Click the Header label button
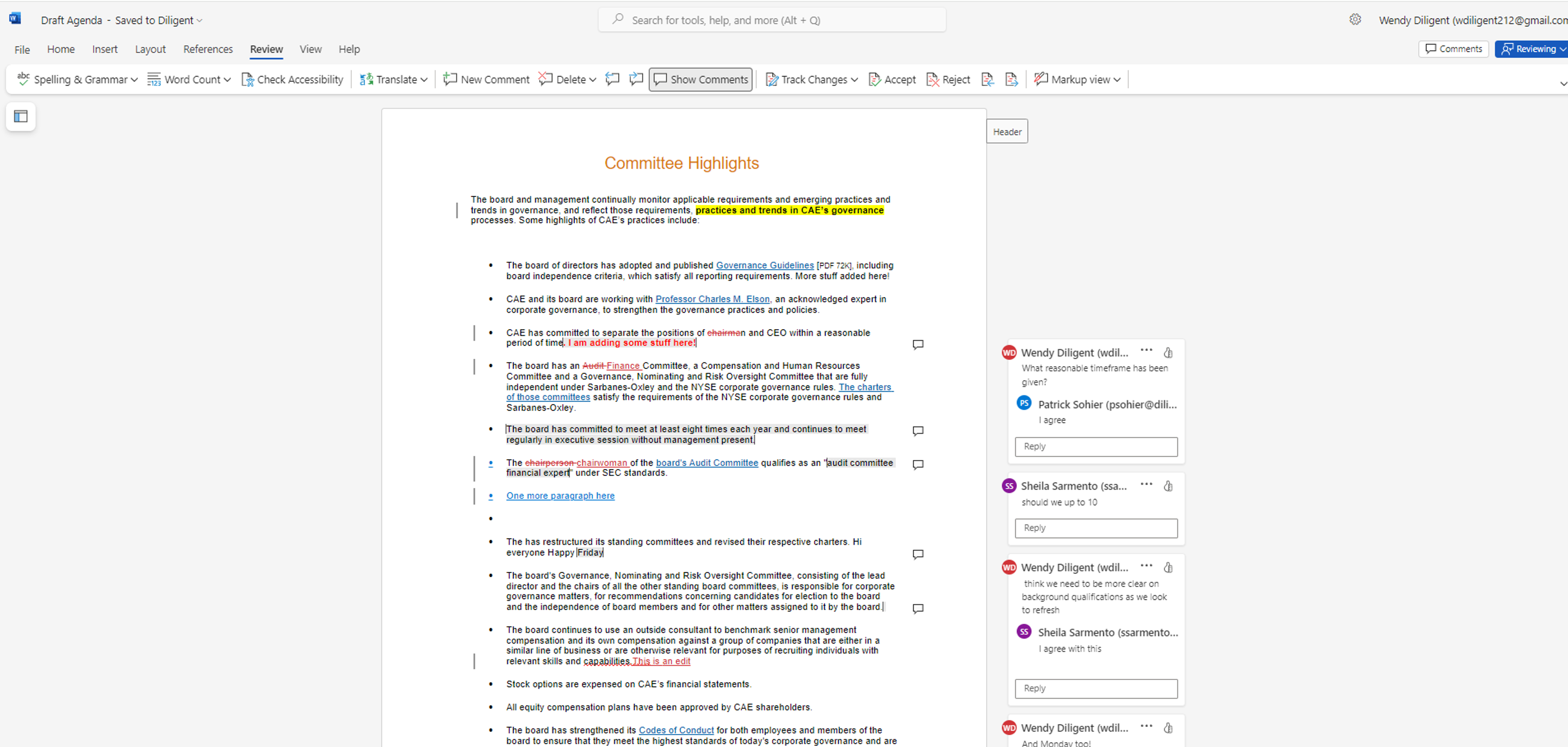Image resolution: width=1568 pixels, height=747 pixels. (1007, 131)
